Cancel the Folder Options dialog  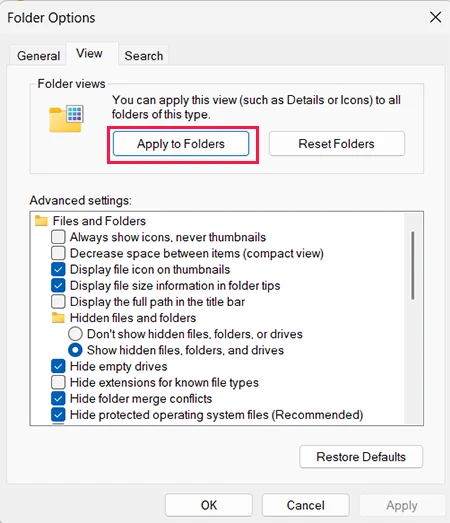pyautogui.click(x=306, y=505)
